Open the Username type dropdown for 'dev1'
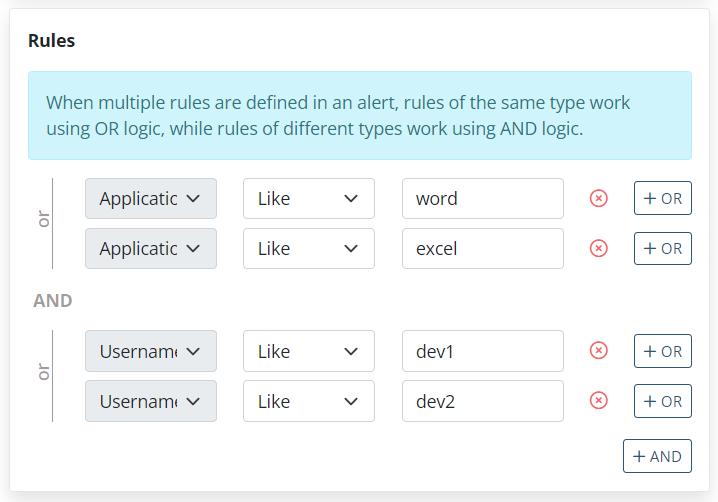 [x=151, y=351]
